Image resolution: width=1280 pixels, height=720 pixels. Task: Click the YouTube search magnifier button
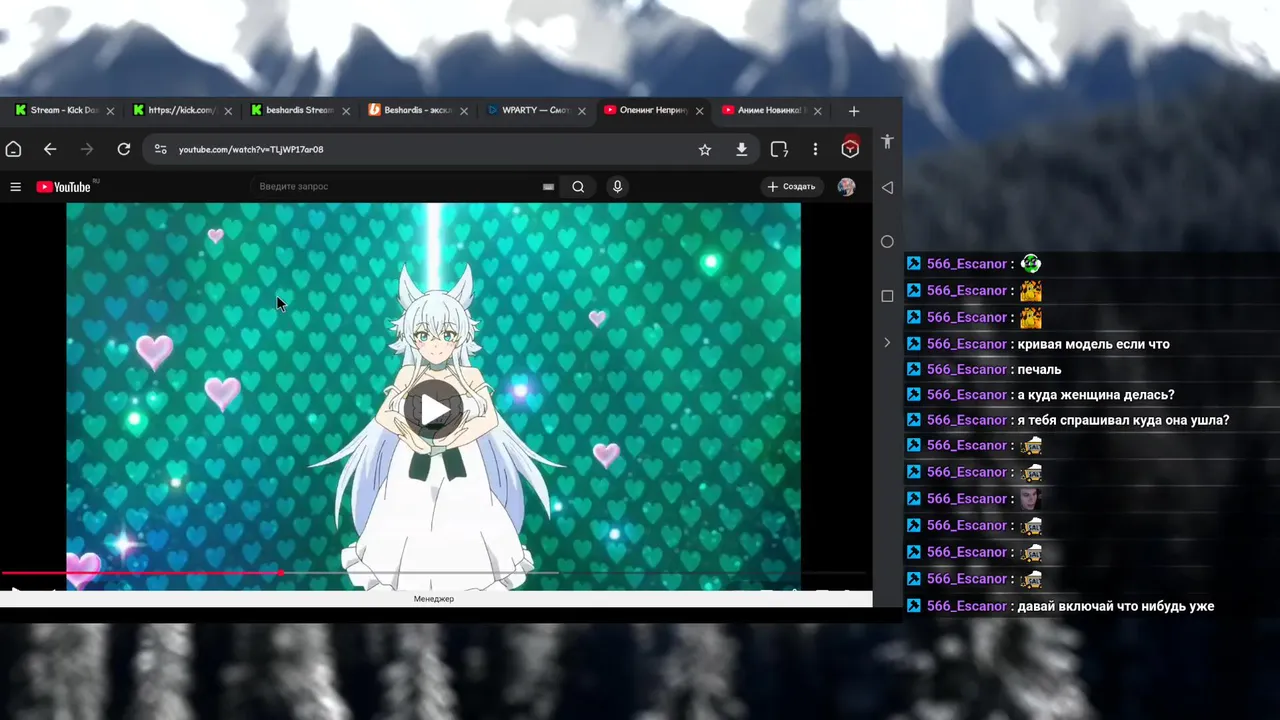pyautogui.click(x=578, y=187)
